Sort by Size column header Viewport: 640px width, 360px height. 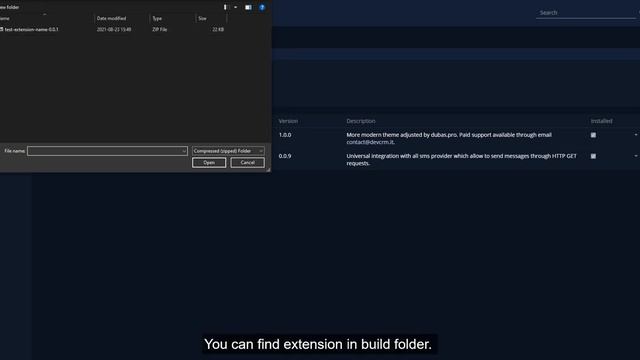[202, 18]
